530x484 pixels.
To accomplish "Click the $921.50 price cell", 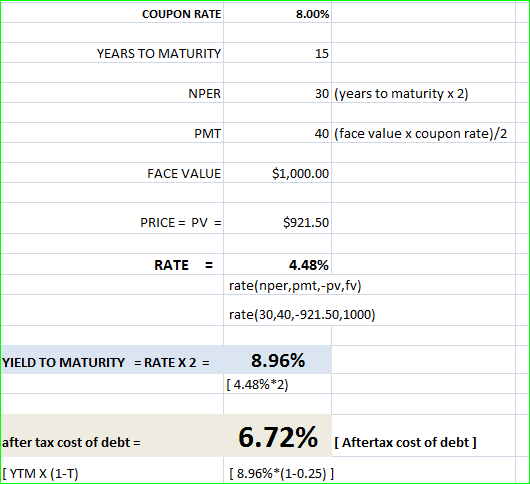I will click(306, 223).
